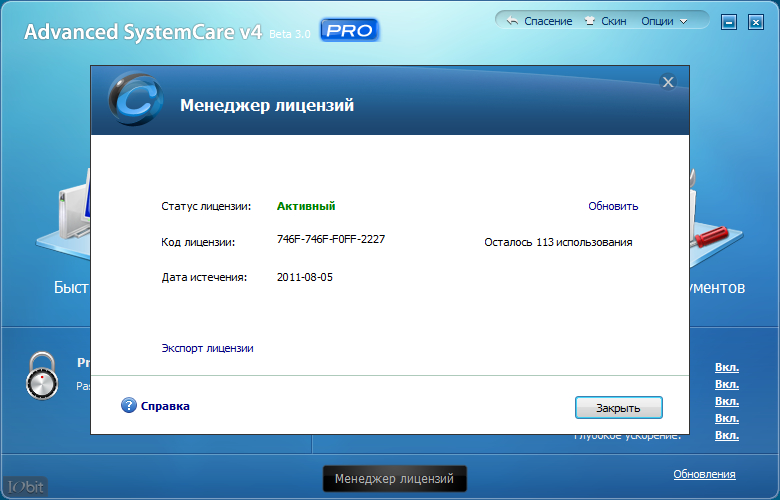Close the license manager dialog via X icon
Image resolution: width=780 pixels, height=500 pixels.
coord(668,82)
